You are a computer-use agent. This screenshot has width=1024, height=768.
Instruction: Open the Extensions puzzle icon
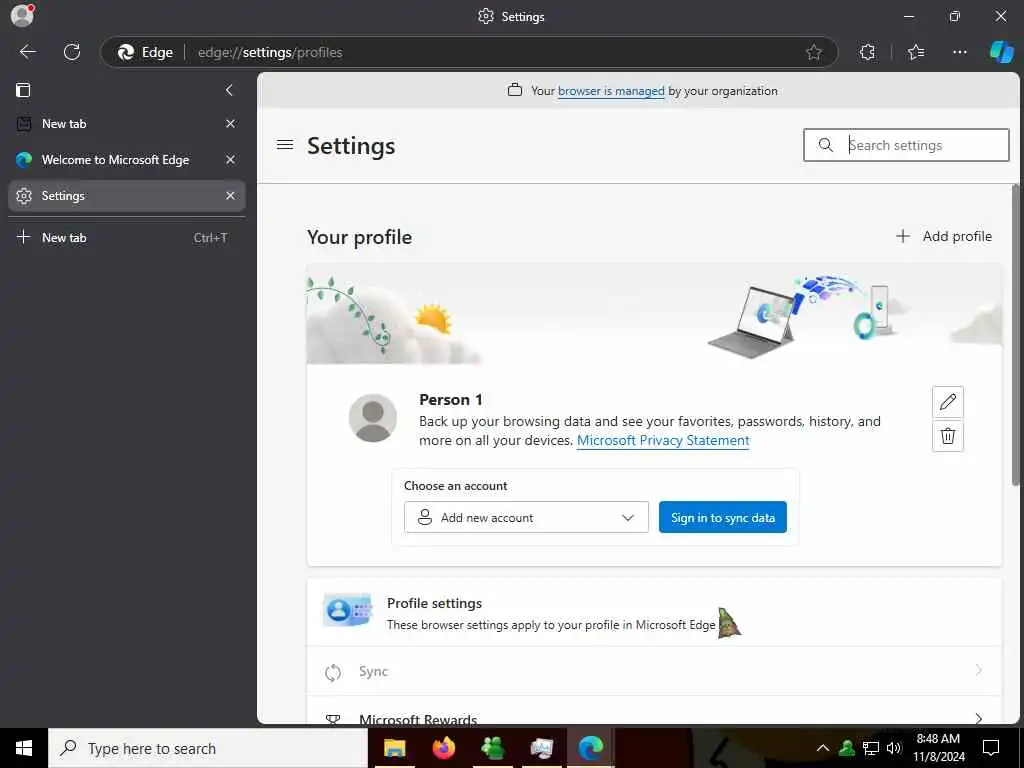(867, 52)
